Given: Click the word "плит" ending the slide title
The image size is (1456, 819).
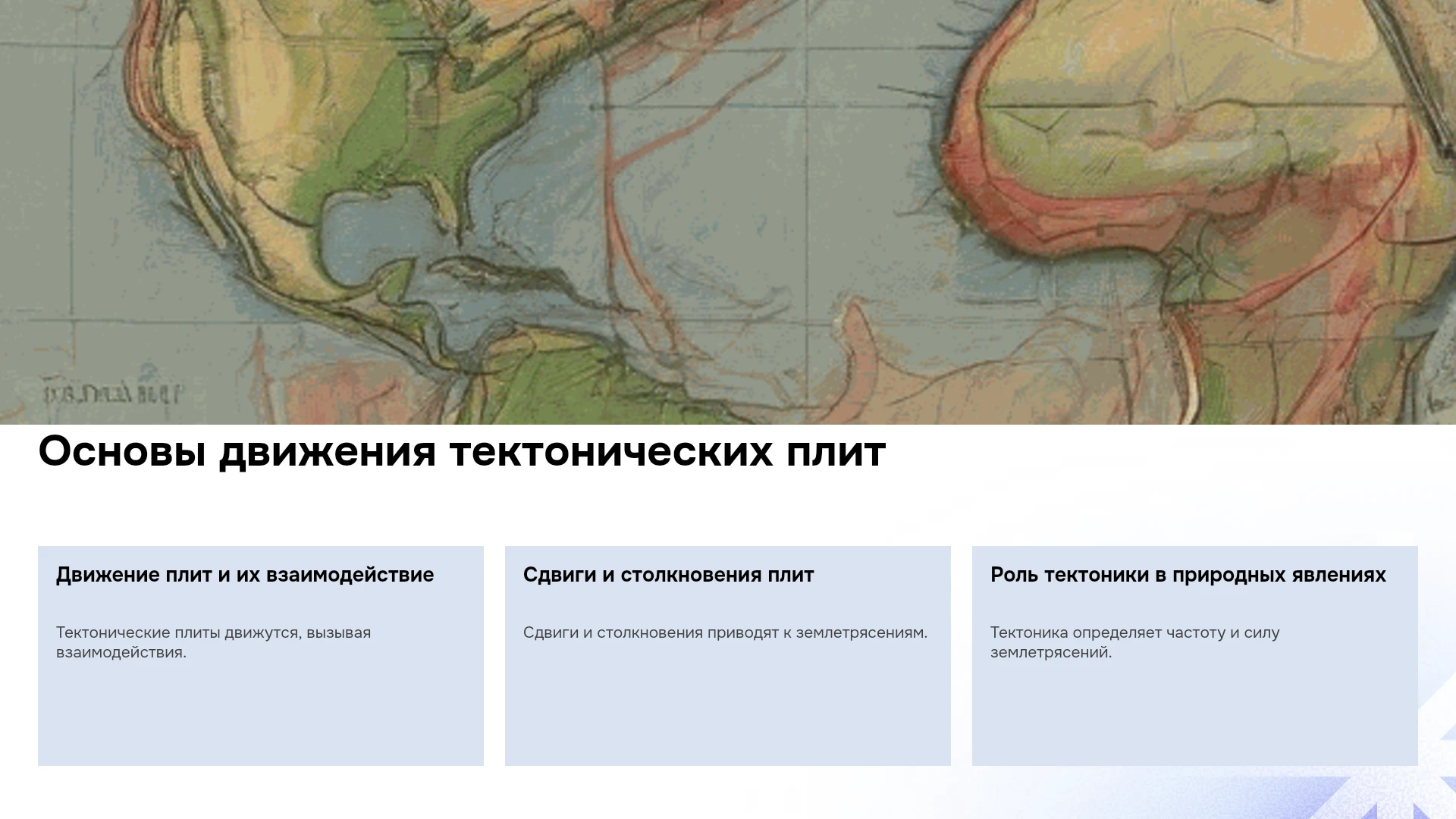Looking at the screenshot, I should (836, 452).
